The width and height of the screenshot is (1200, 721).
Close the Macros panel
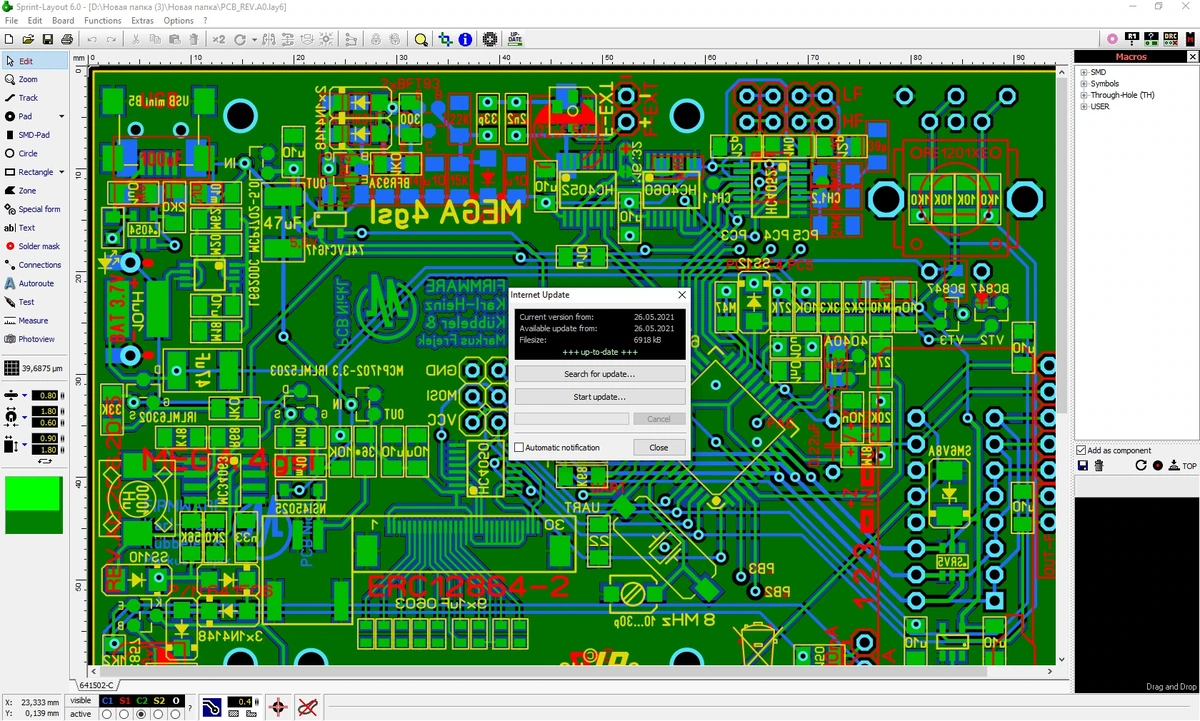[x=1192, y=57]
